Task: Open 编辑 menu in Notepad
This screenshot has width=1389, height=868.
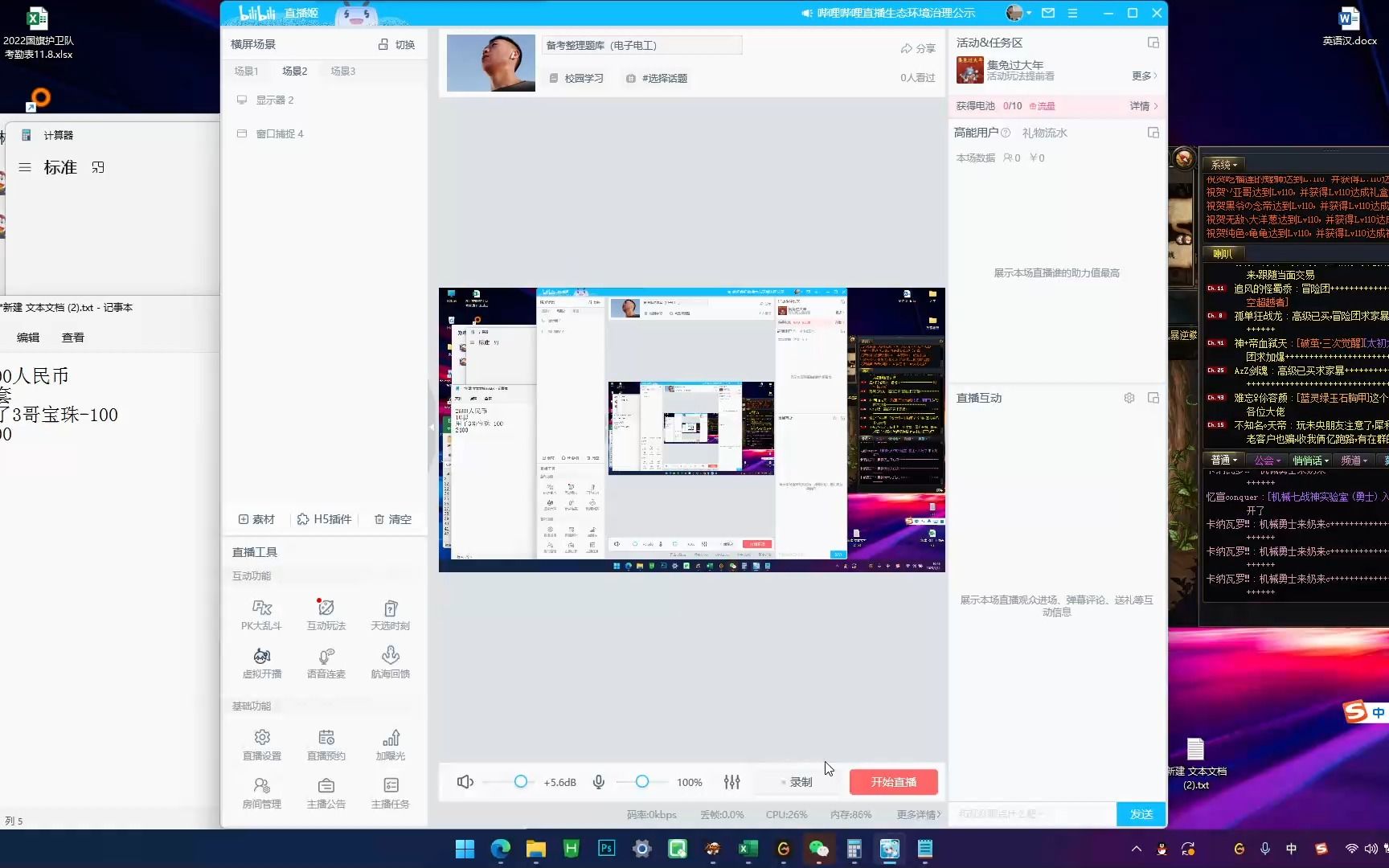Action: click(x=28, y=338)
